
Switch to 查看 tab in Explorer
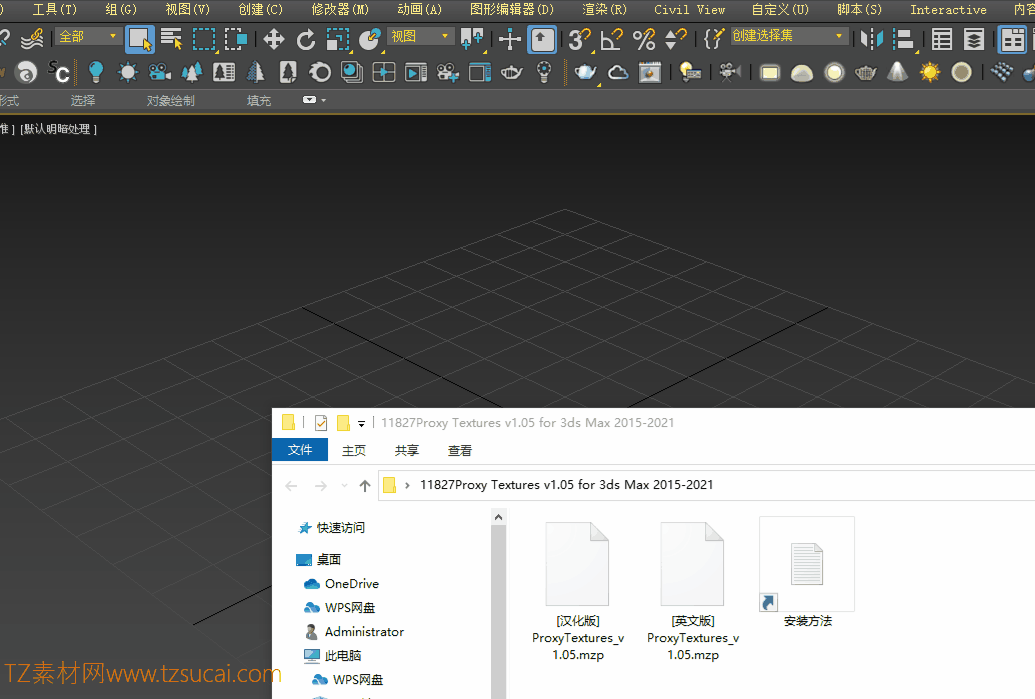coord(460,451)
